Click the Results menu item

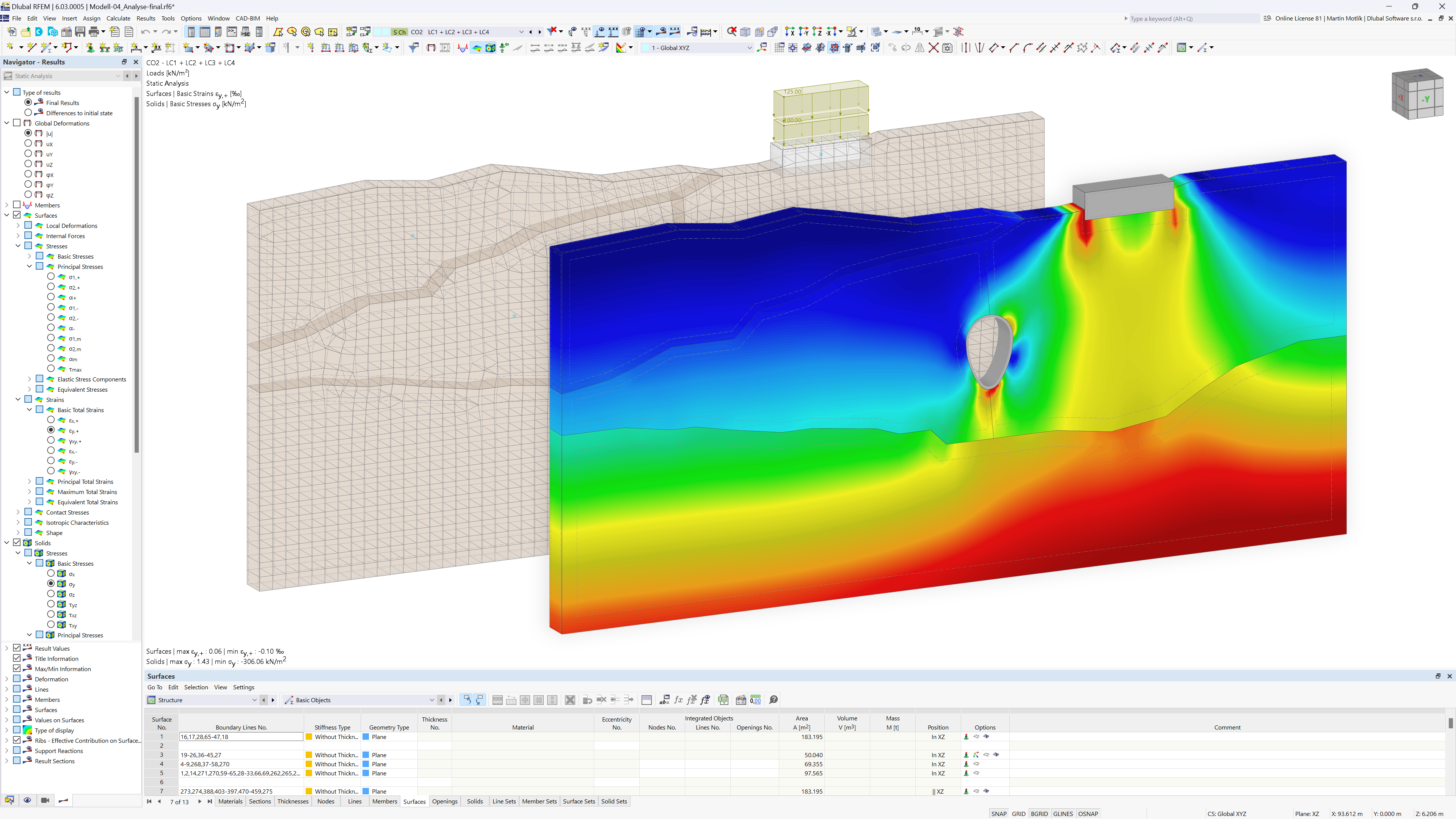point(145,18)
